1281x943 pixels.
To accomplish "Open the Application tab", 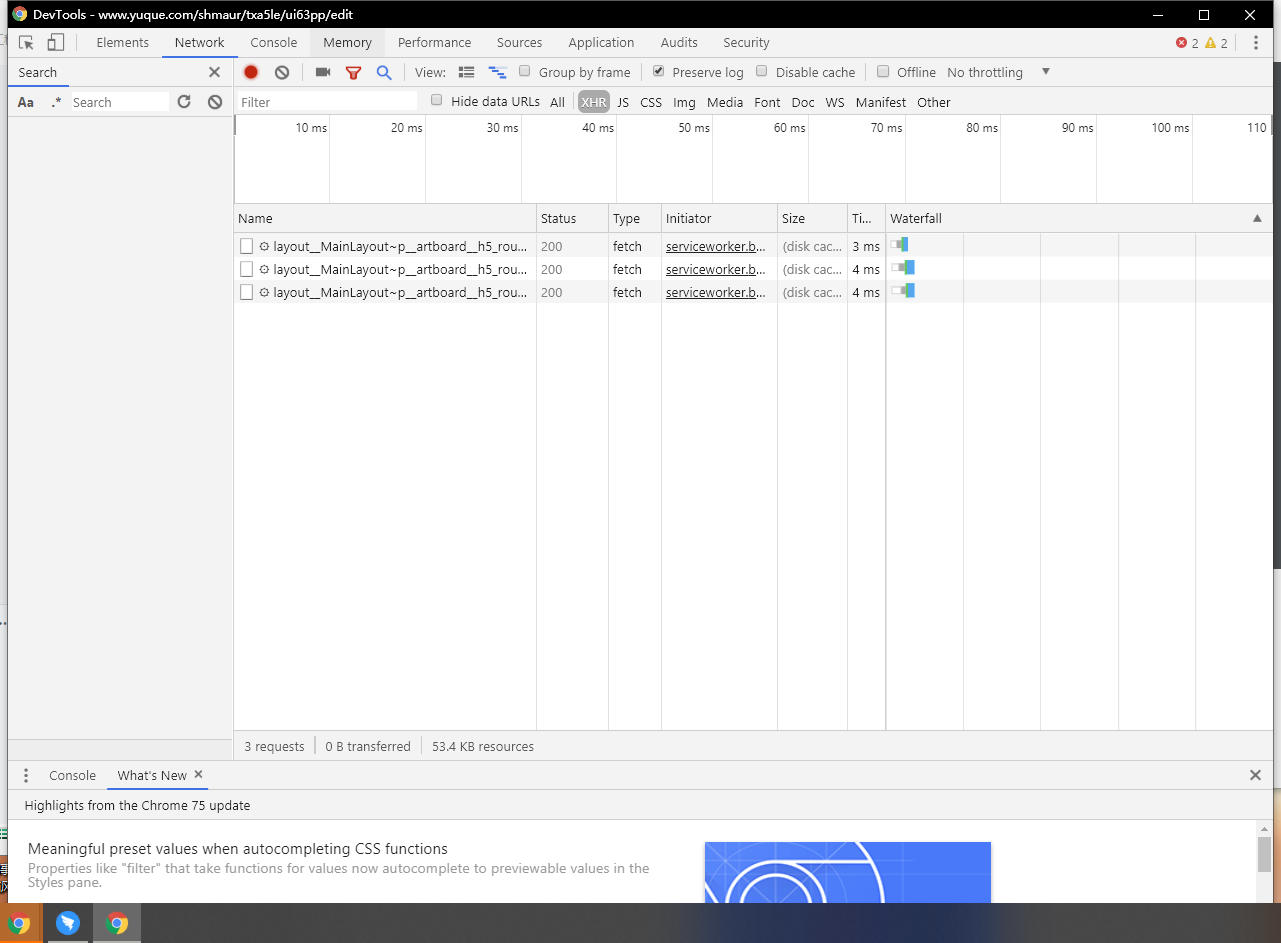I will [x=601, y=43].
